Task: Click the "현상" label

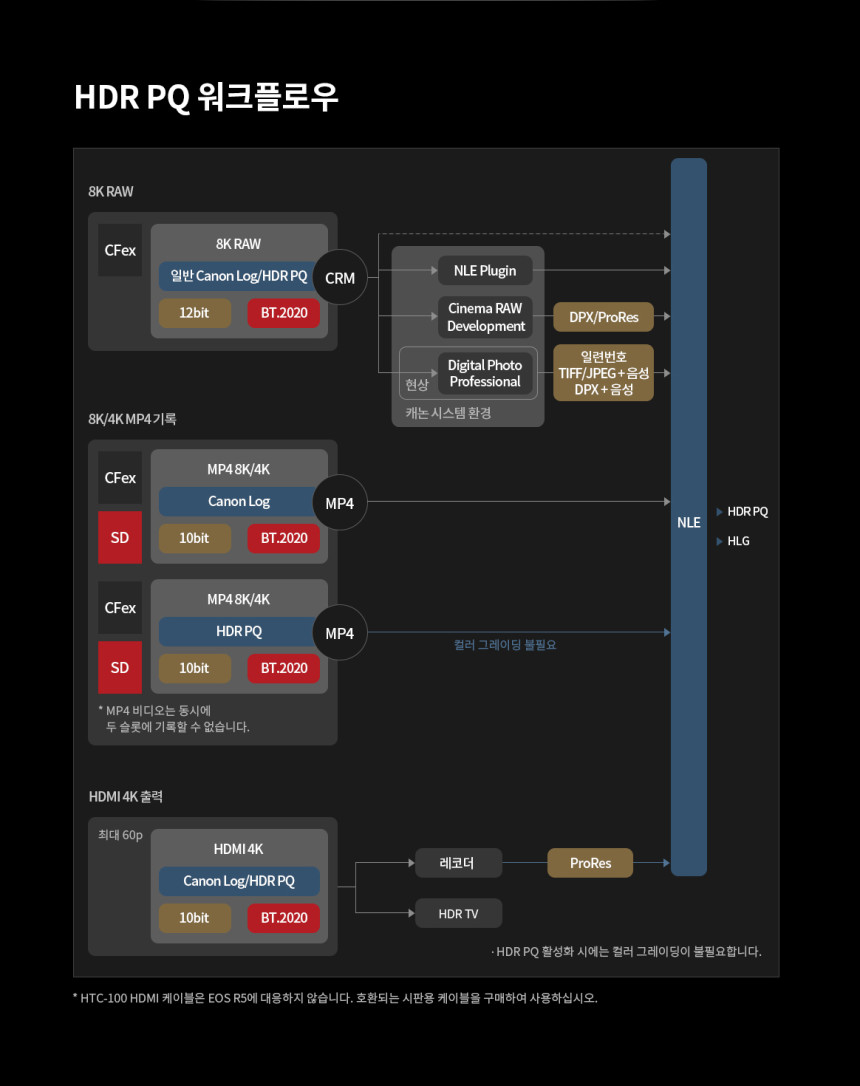Action: coord(417,384)
